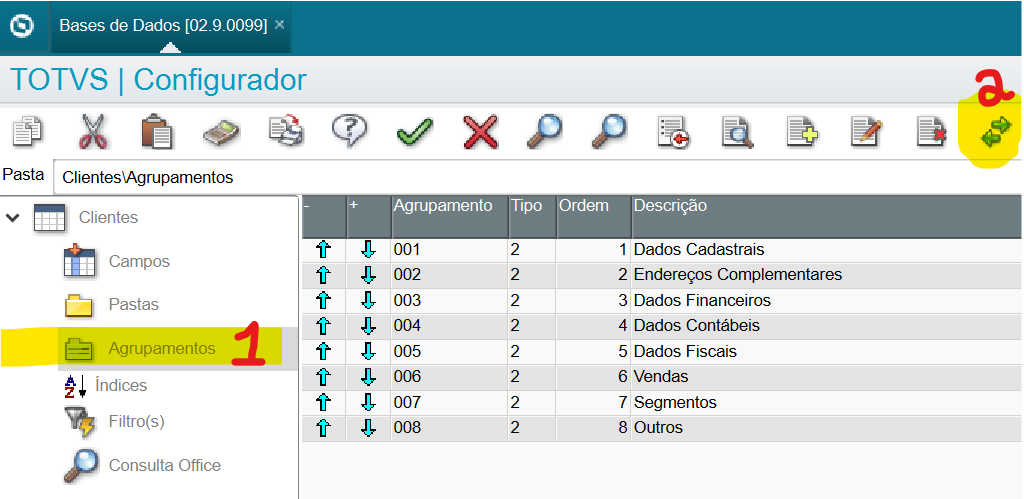
Task: Click the document with red arrow icon
Action: pyautogui.click(x=674, y=132)
